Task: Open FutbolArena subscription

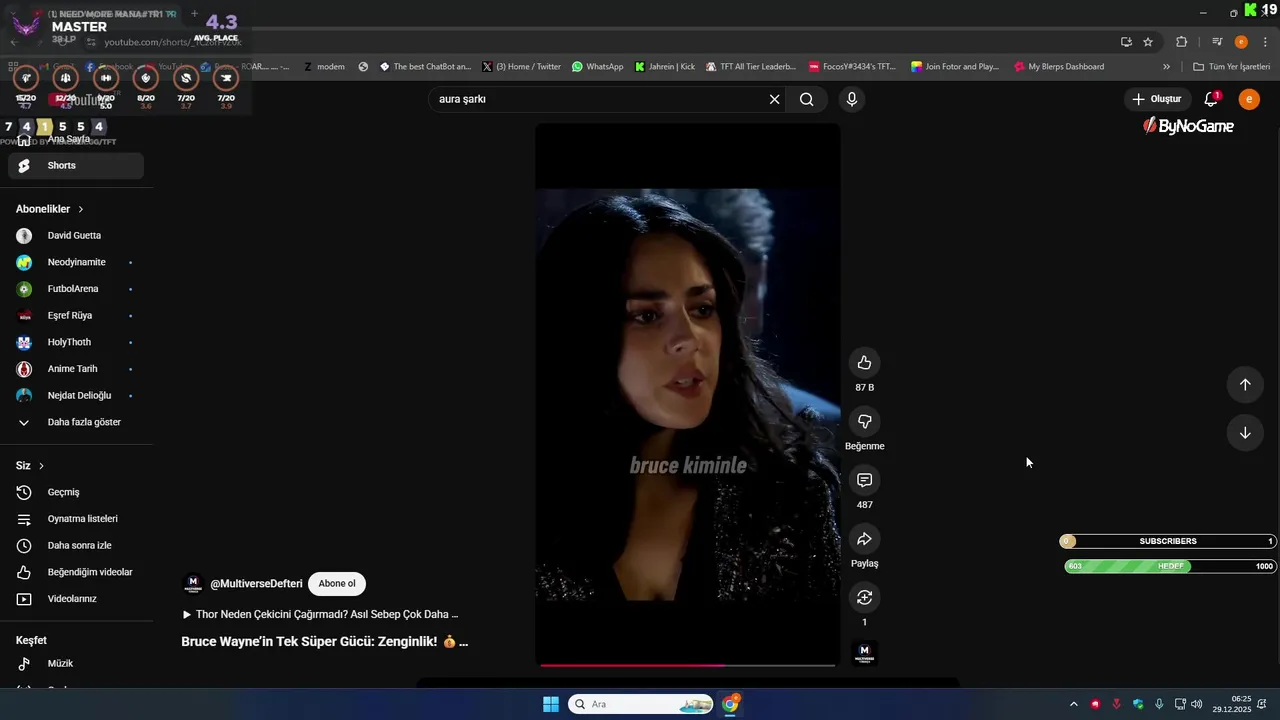Action: click(76, 289)
